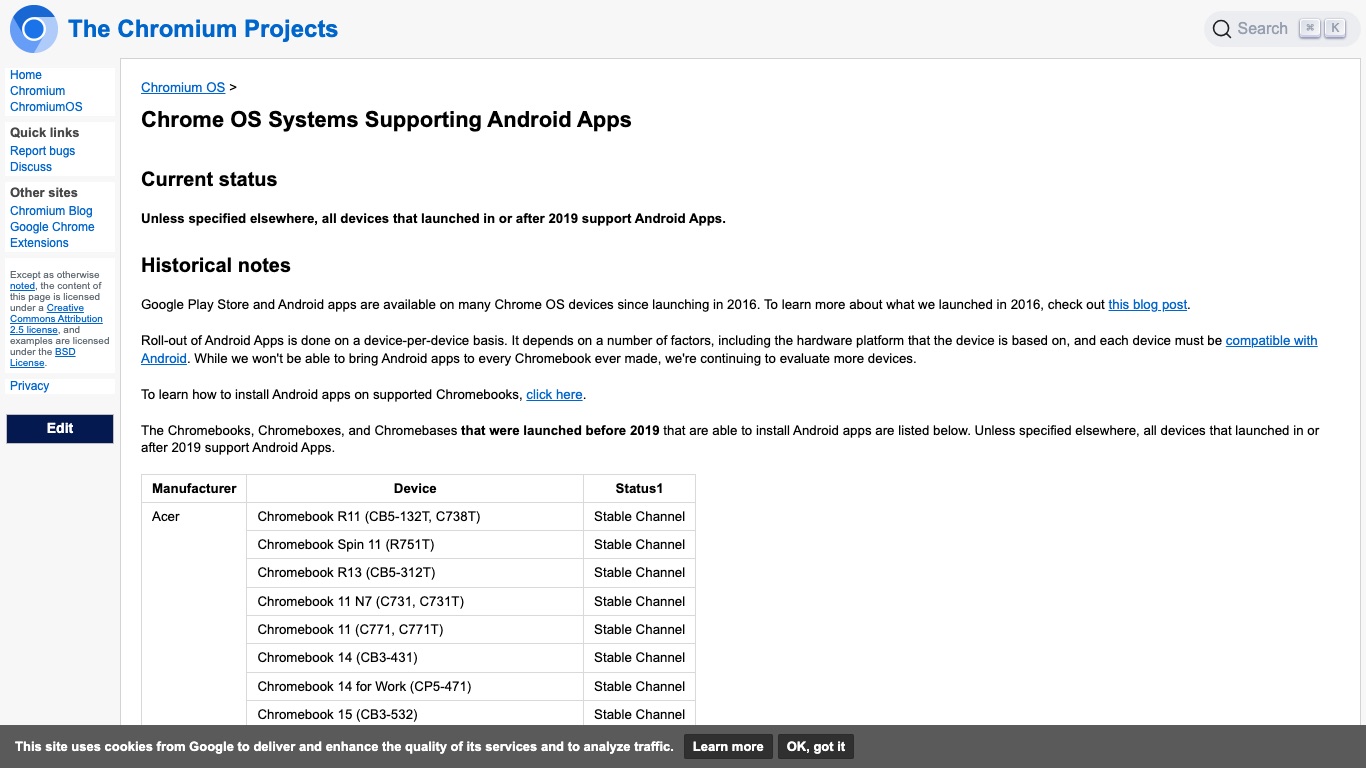Select Chromebook 11 N7 (C731, C731T) cell

[415, 602]
